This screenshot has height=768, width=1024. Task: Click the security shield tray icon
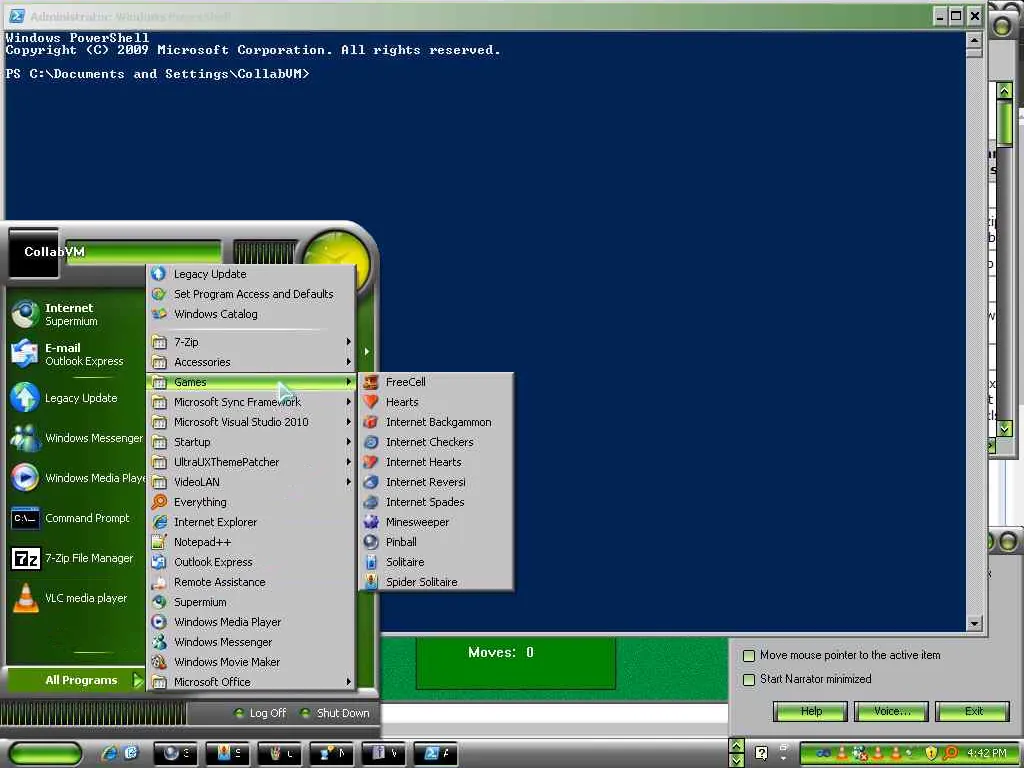931,754
